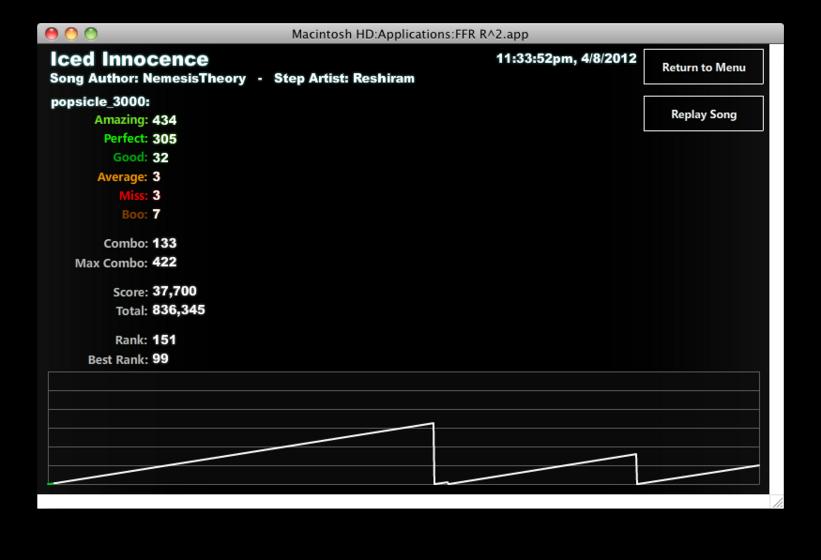821x560 pixels.
Task: Click the Return to Menu button
Action: click(703, 67)
